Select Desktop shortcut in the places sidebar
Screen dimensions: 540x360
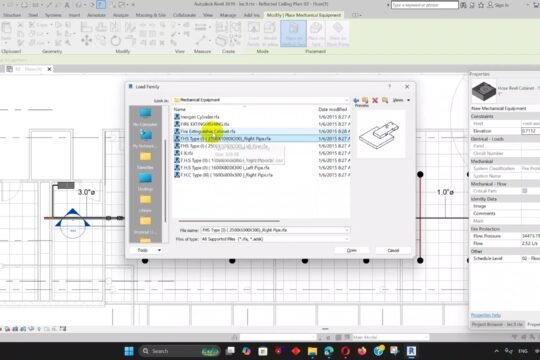145,182
